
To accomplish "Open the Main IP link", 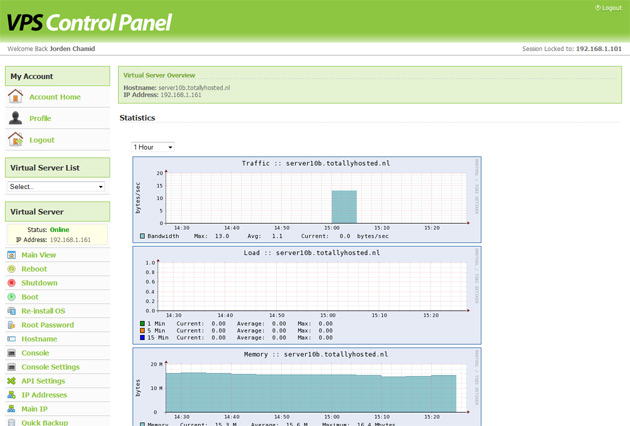I will (x=35, y=409).
